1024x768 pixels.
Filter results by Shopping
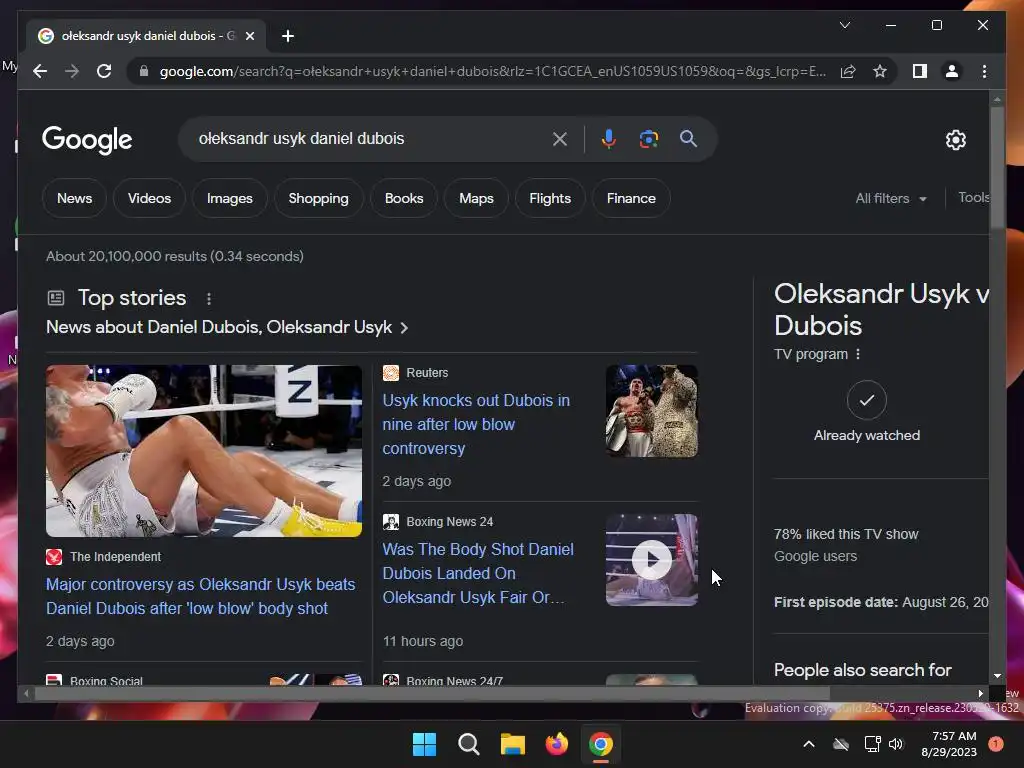point(319,199)
